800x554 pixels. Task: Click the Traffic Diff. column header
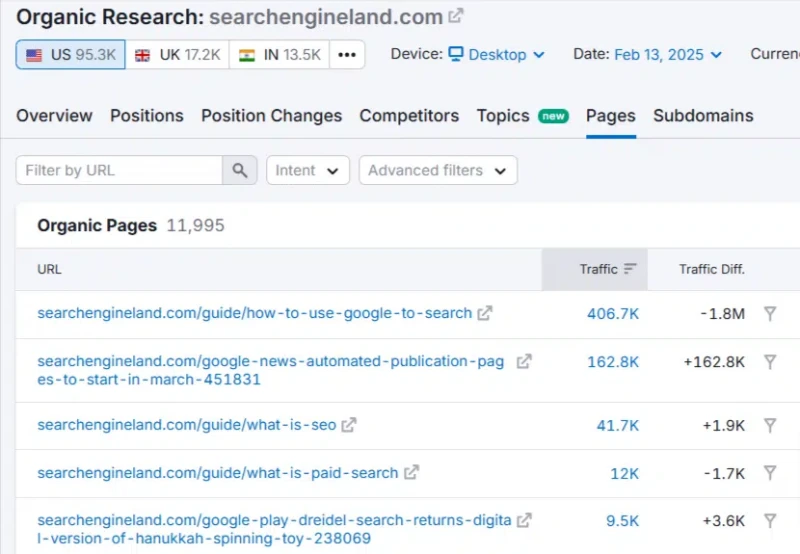coord(712,269)
